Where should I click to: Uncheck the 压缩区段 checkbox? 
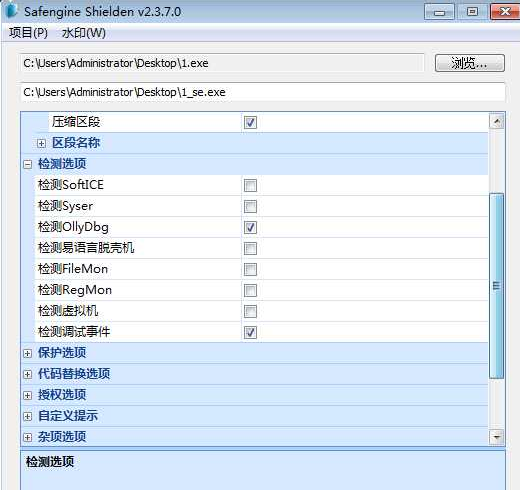(250, 122)
